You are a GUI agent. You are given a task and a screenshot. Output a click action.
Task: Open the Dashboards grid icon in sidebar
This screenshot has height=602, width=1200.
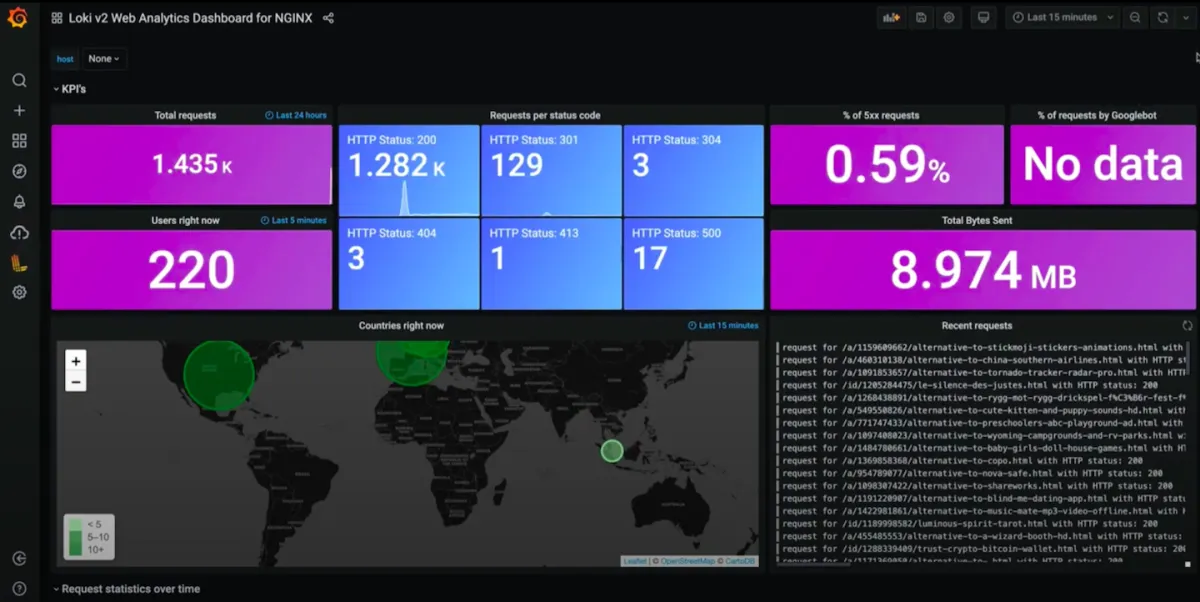[x=19, y=141]
